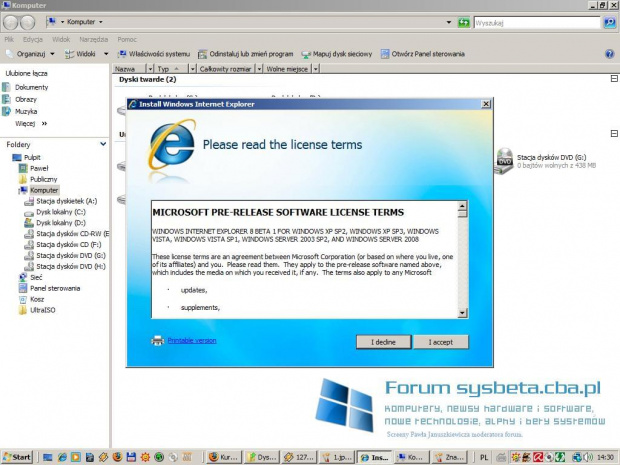Screen dimensions: 620x465
Task: Close the Install Windows Internet Explorer dialog
Action: tap(486, 104)
